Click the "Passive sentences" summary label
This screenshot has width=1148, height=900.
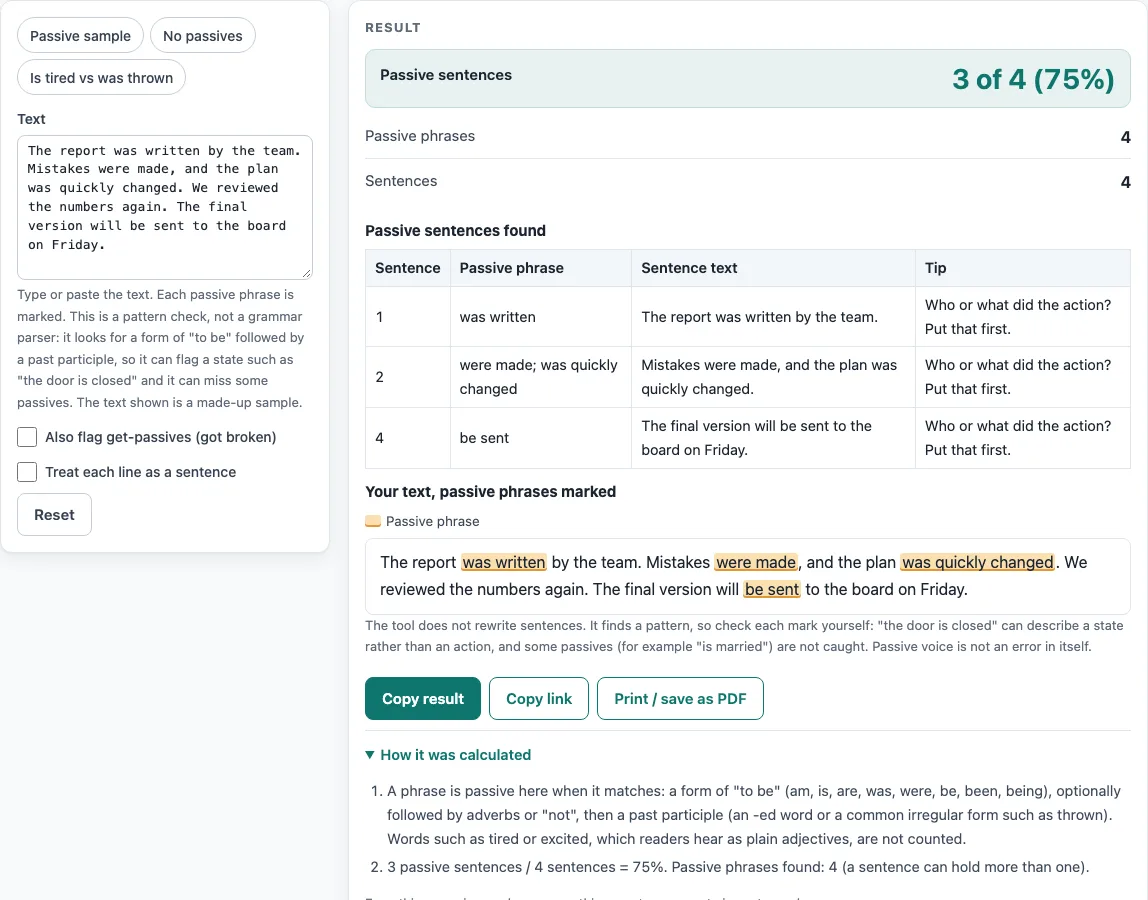446,75
